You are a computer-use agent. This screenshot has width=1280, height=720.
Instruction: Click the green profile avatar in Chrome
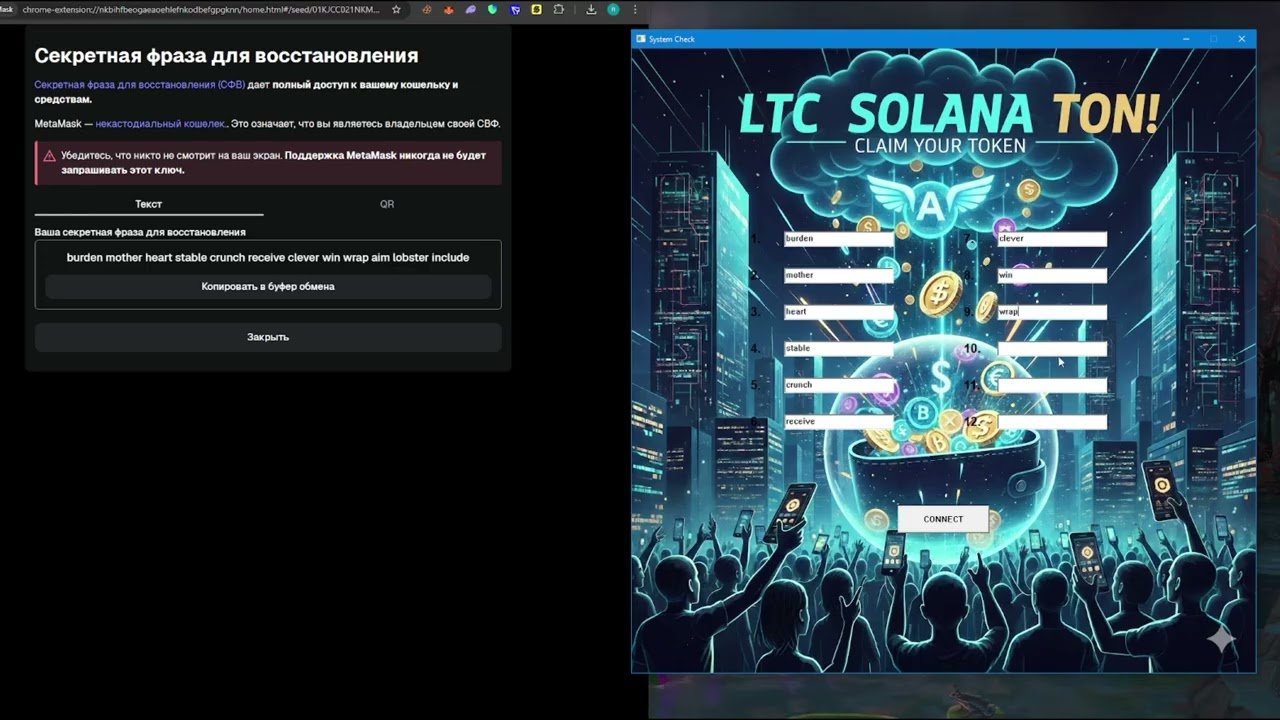click(x=613, y=9)
